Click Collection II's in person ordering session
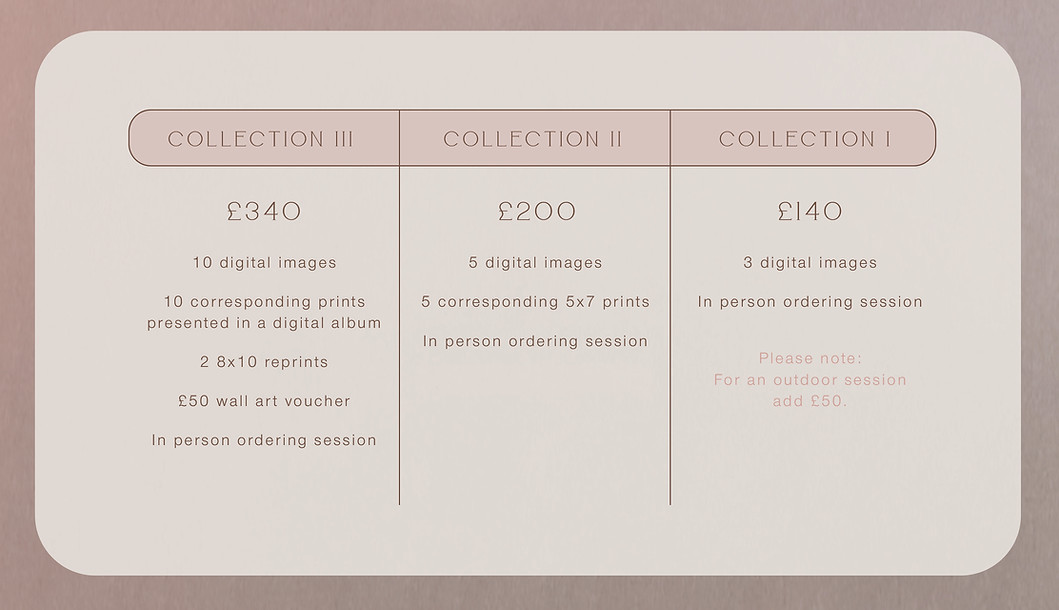 (535, 341)
